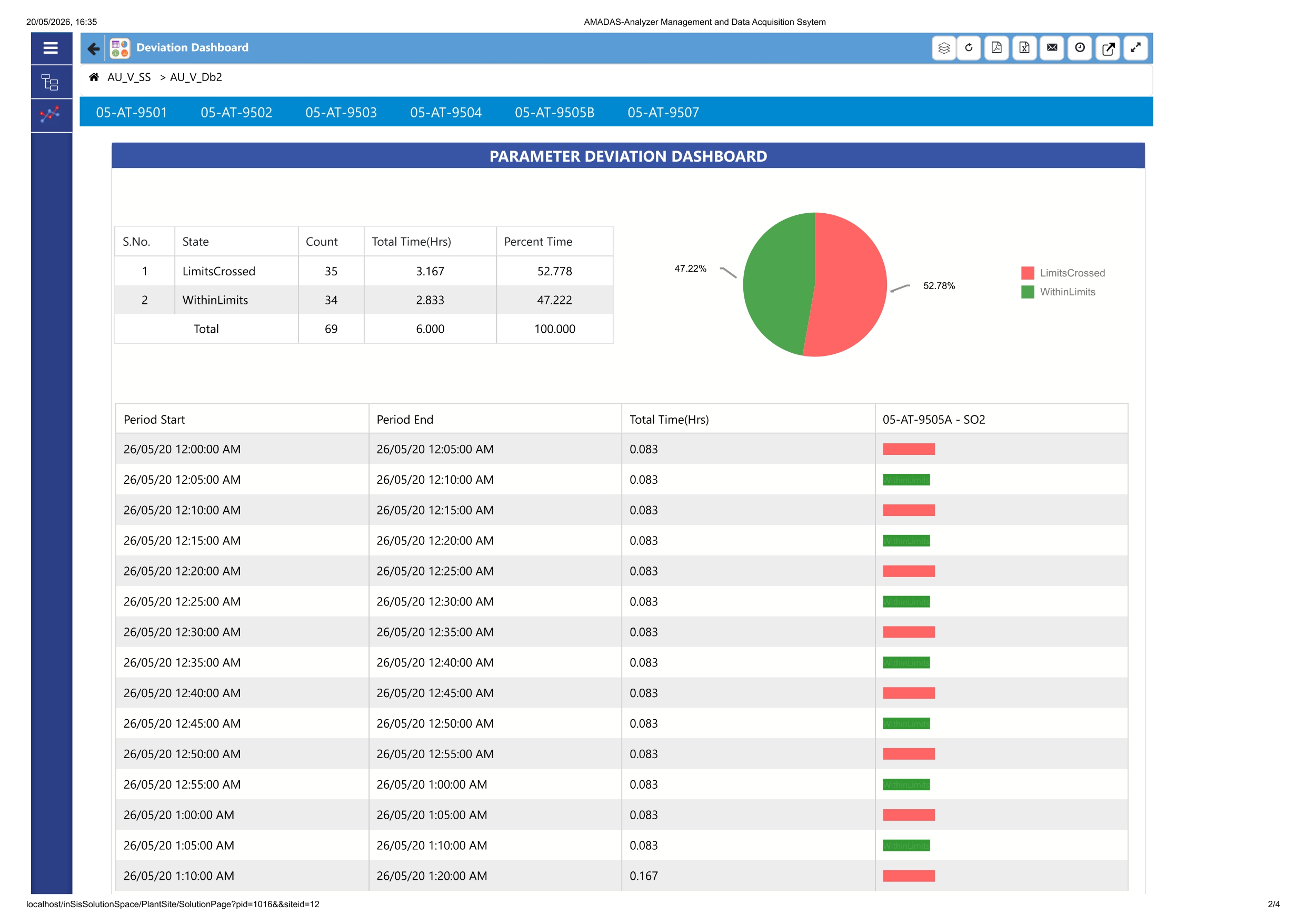This screenshot has width=1306, height=924.
Task: Export the dashboard to Excel
Action: 1024,48
